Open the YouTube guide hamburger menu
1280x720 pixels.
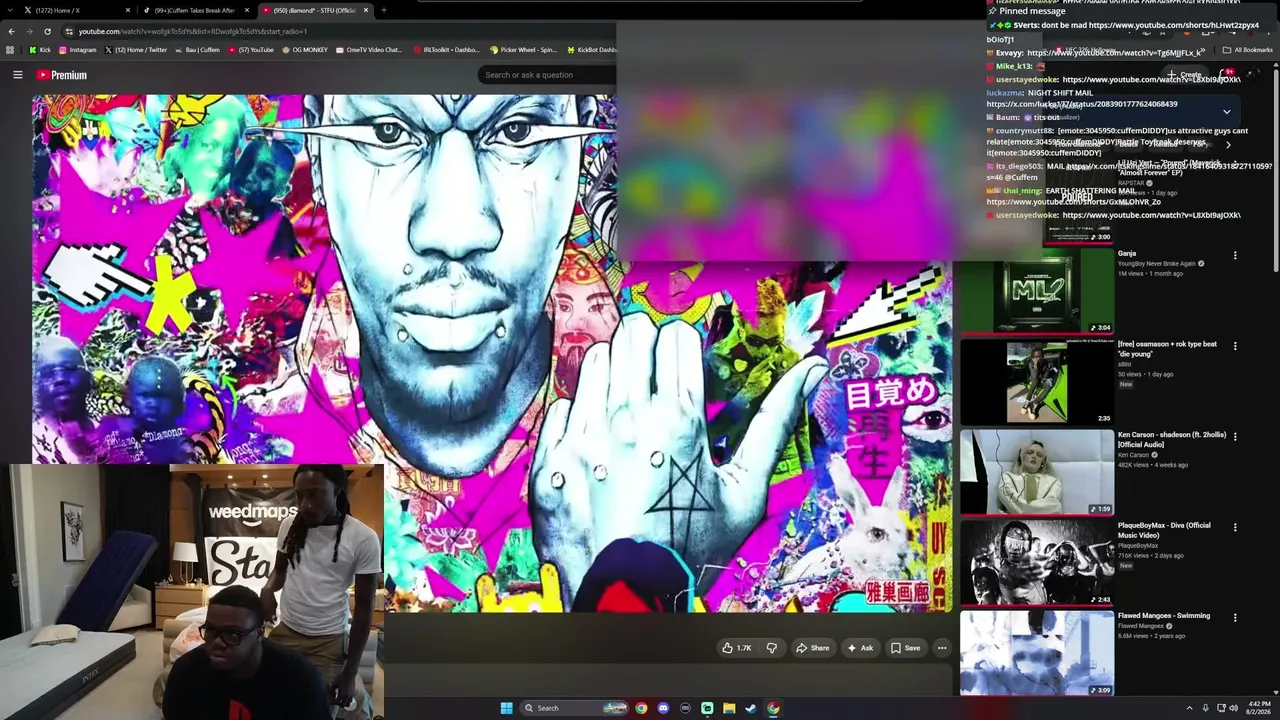click(17, 75)
